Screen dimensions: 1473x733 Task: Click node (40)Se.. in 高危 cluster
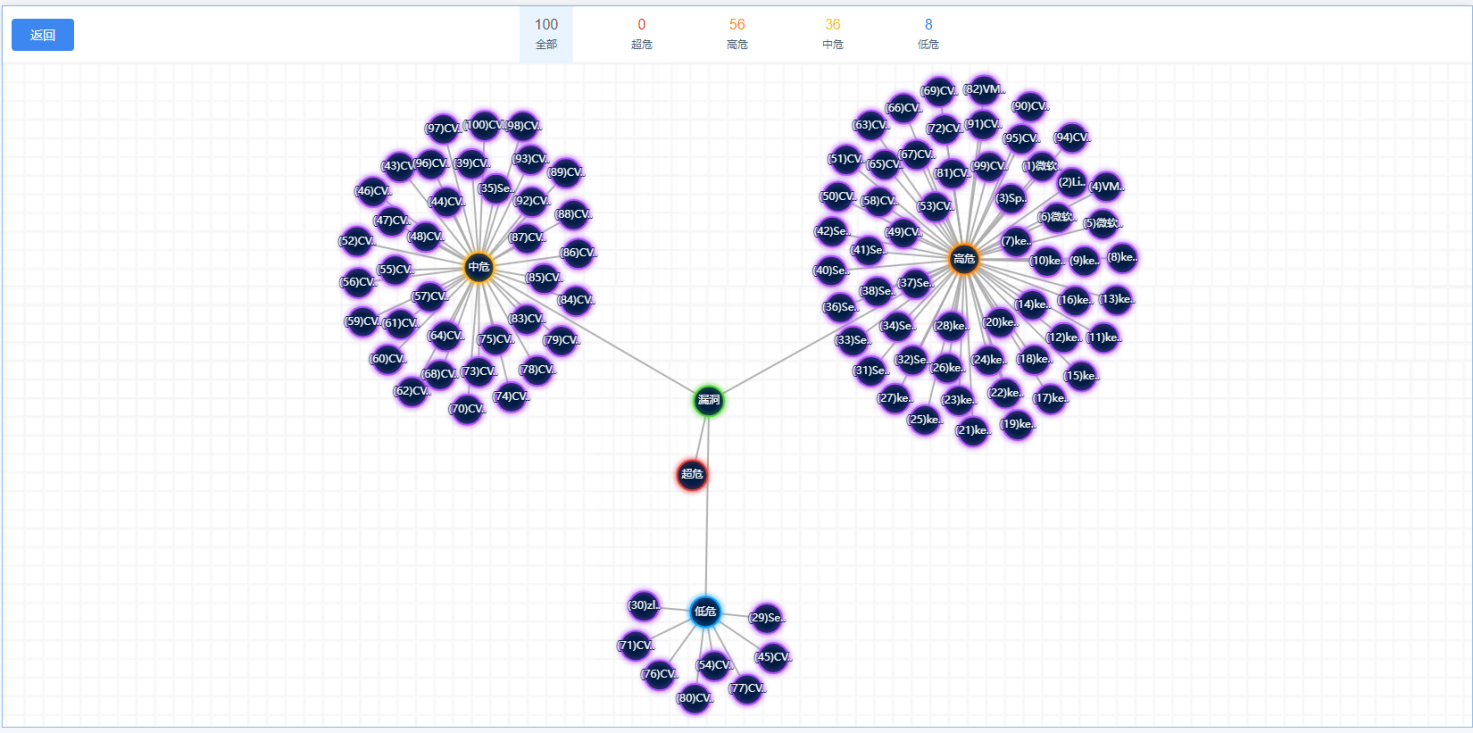831,270
